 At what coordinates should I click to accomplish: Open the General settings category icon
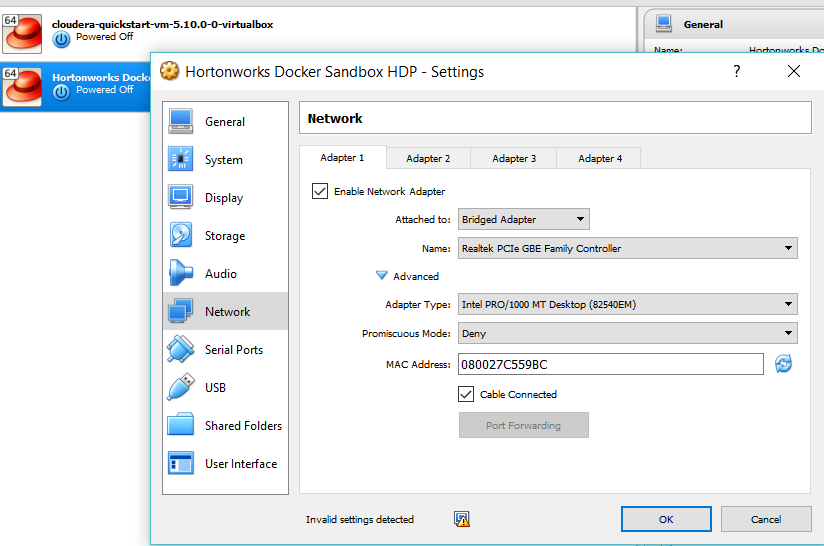tap(181, 121)
